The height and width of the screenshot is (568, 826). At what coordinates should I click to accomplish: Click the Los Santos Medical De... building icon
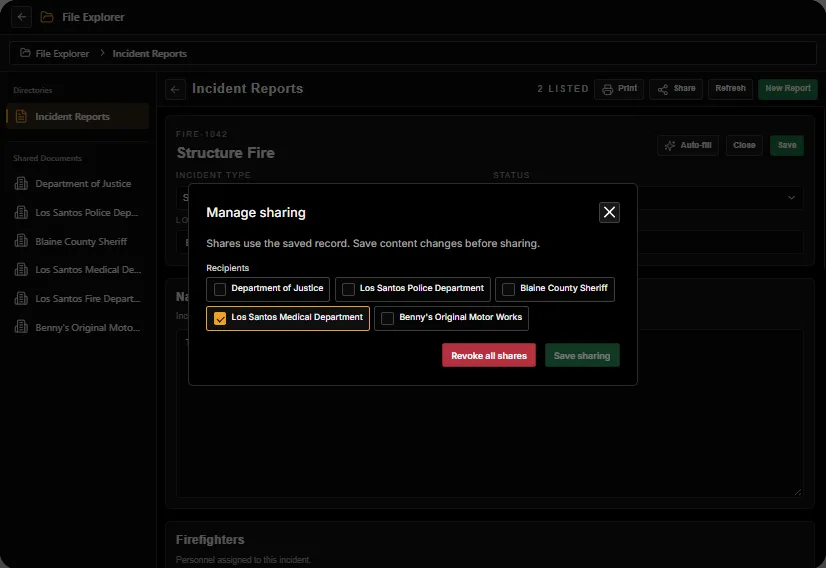point(21,270)
